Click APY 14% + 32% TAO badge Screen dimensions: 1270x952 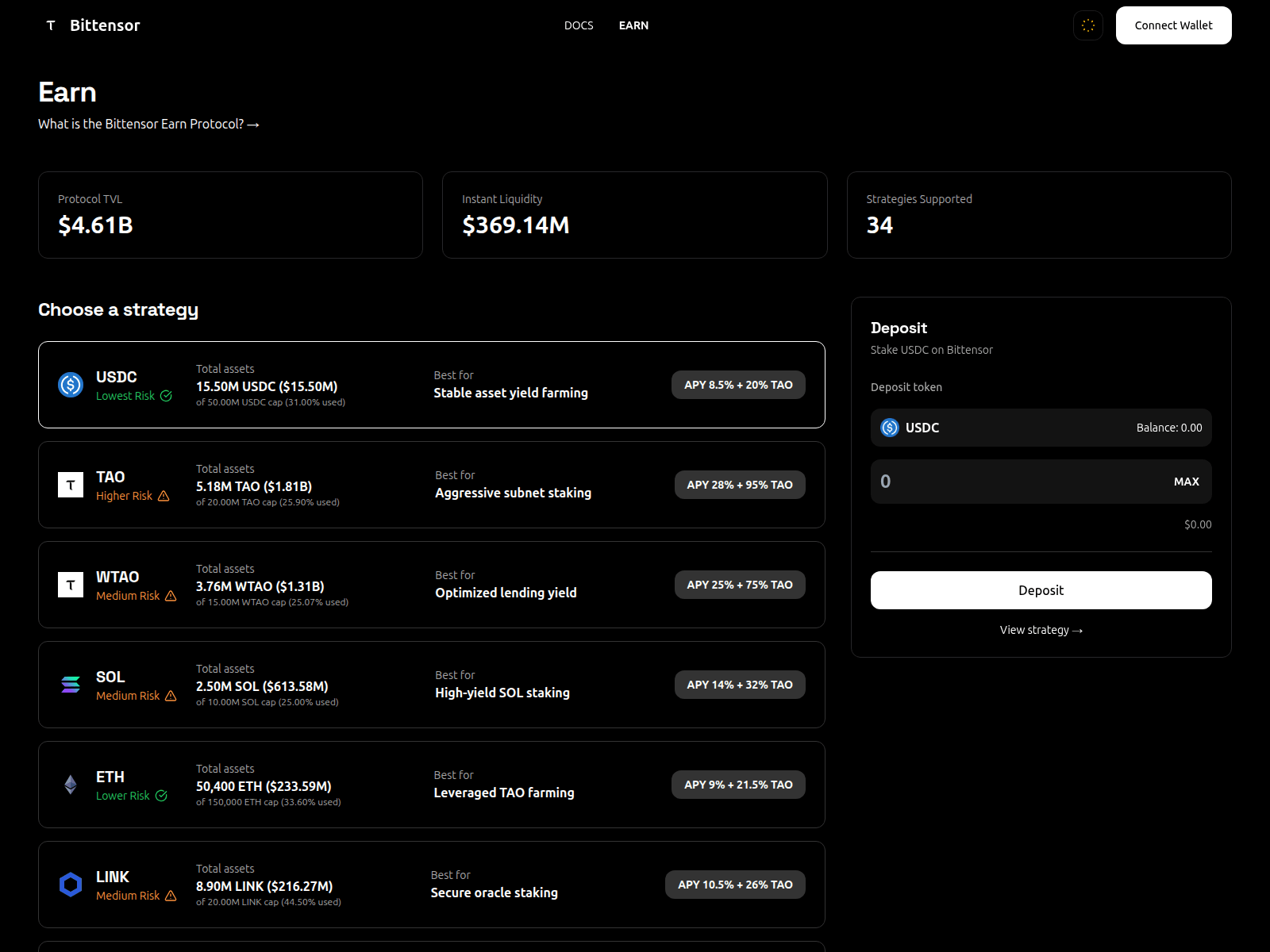pos(740,685)
